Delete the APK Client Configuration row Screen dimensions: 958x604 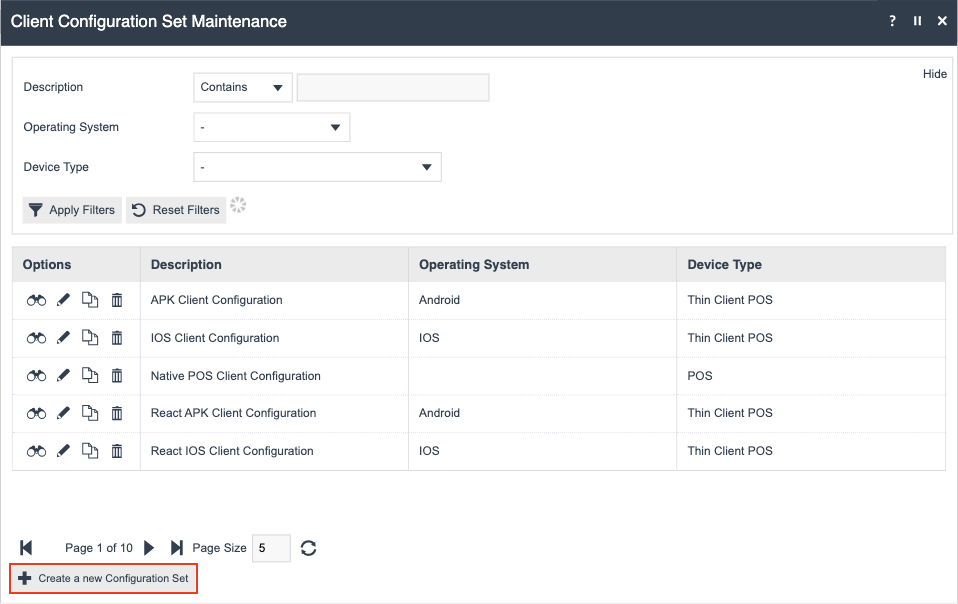(117, 300)
